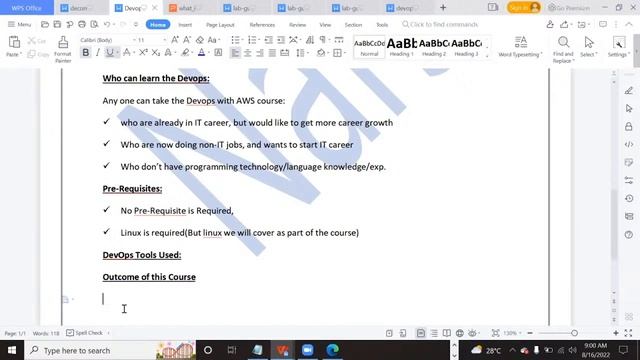The image size is (640, 360).
Task: Toggle Align Right paragraph alignment
Action: (x=260, y=53)
